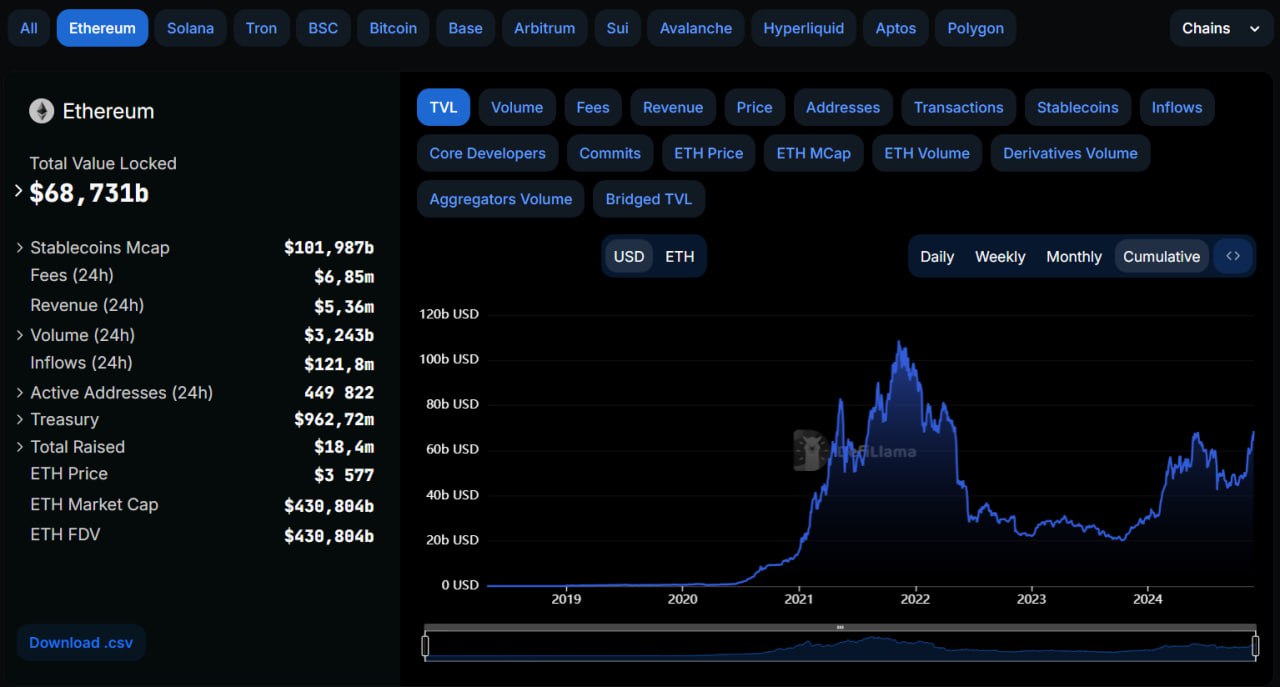Expand the Total Raised row
Viewport: 1280px width, 687px height.
(20, 447)
